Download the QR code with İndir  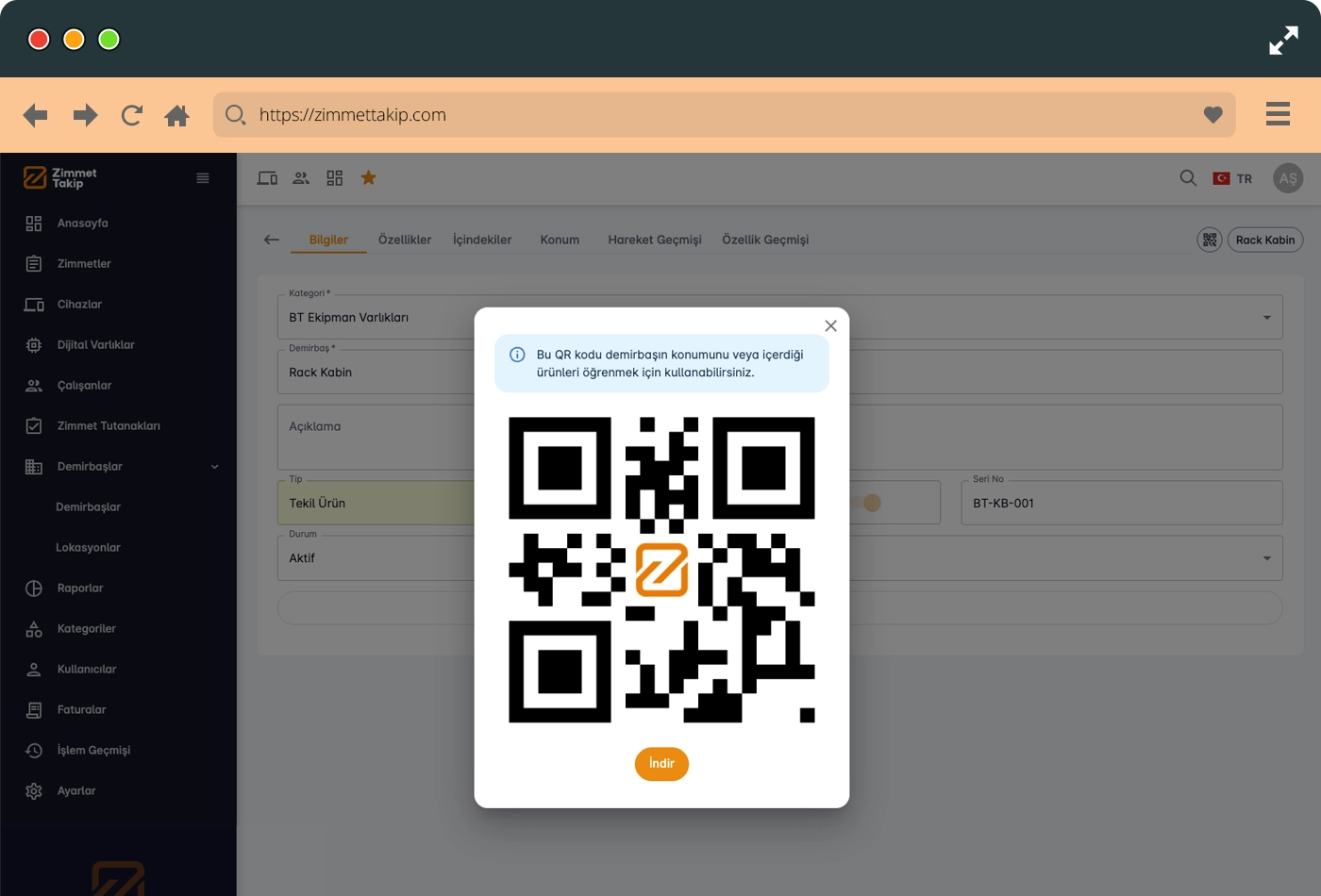coord(661,764)
